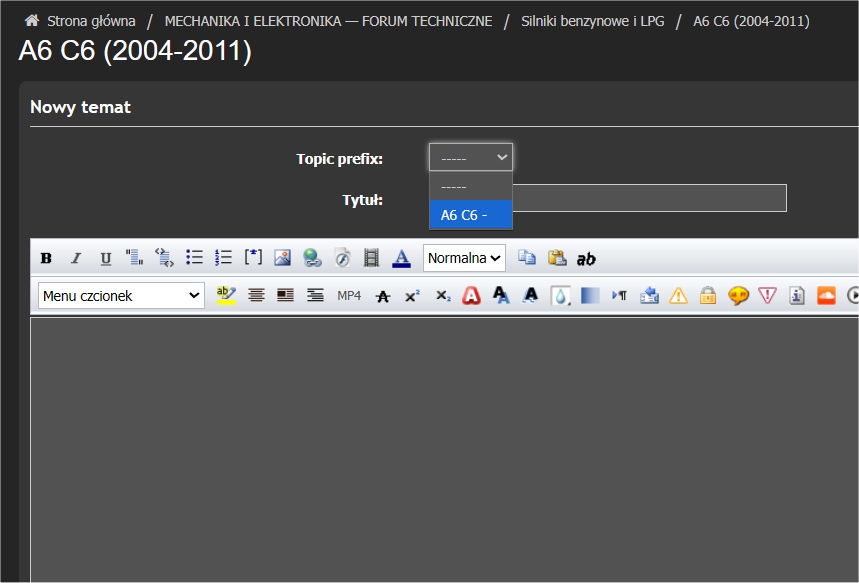Insert a code block

point(164,258)
